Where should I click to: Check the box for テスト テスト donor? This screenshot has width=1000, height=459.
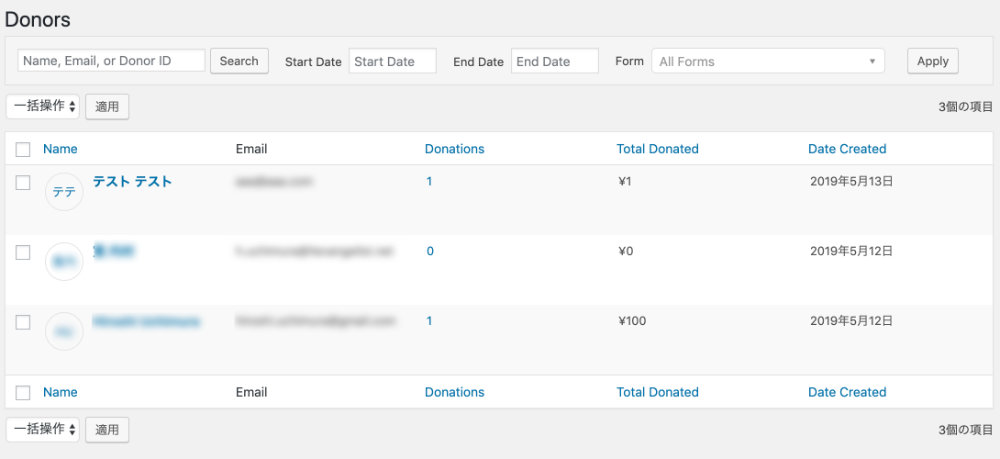pyautogui.click(x=23, y=183)
